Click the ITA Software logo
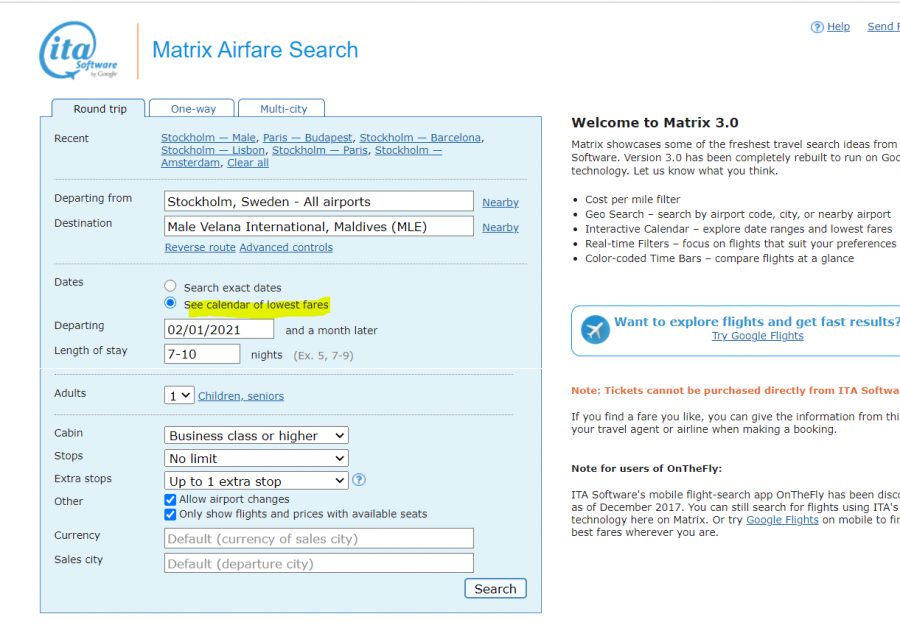The width and height of the screenshot is (900, 639). point(79,51)
